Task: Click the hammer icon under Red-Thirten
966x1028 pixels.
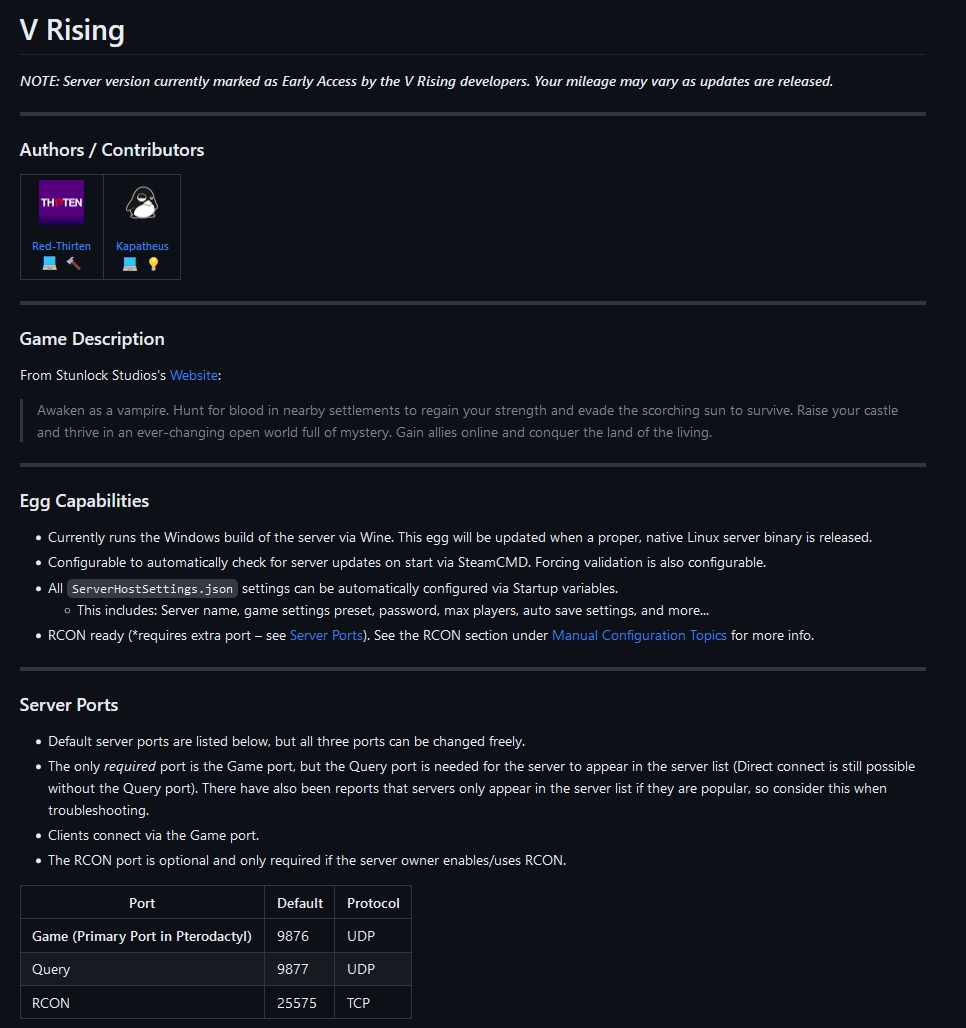Action: 73,264
